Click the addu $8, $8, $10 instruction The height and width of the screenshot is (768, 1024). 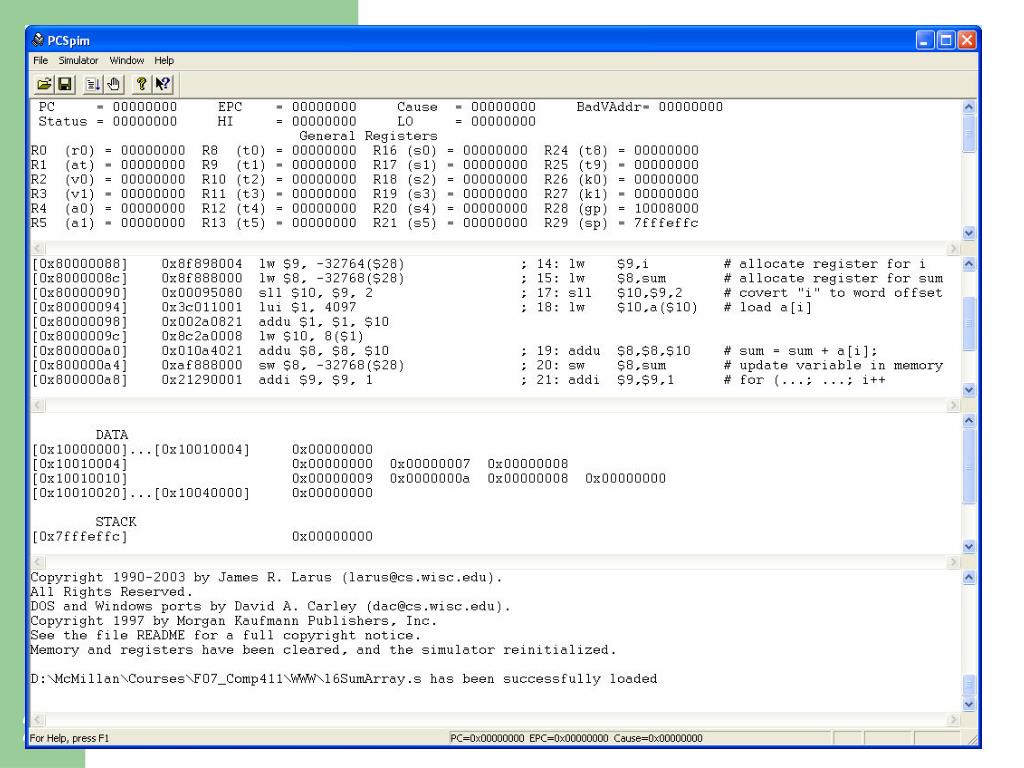coord(324,351)
